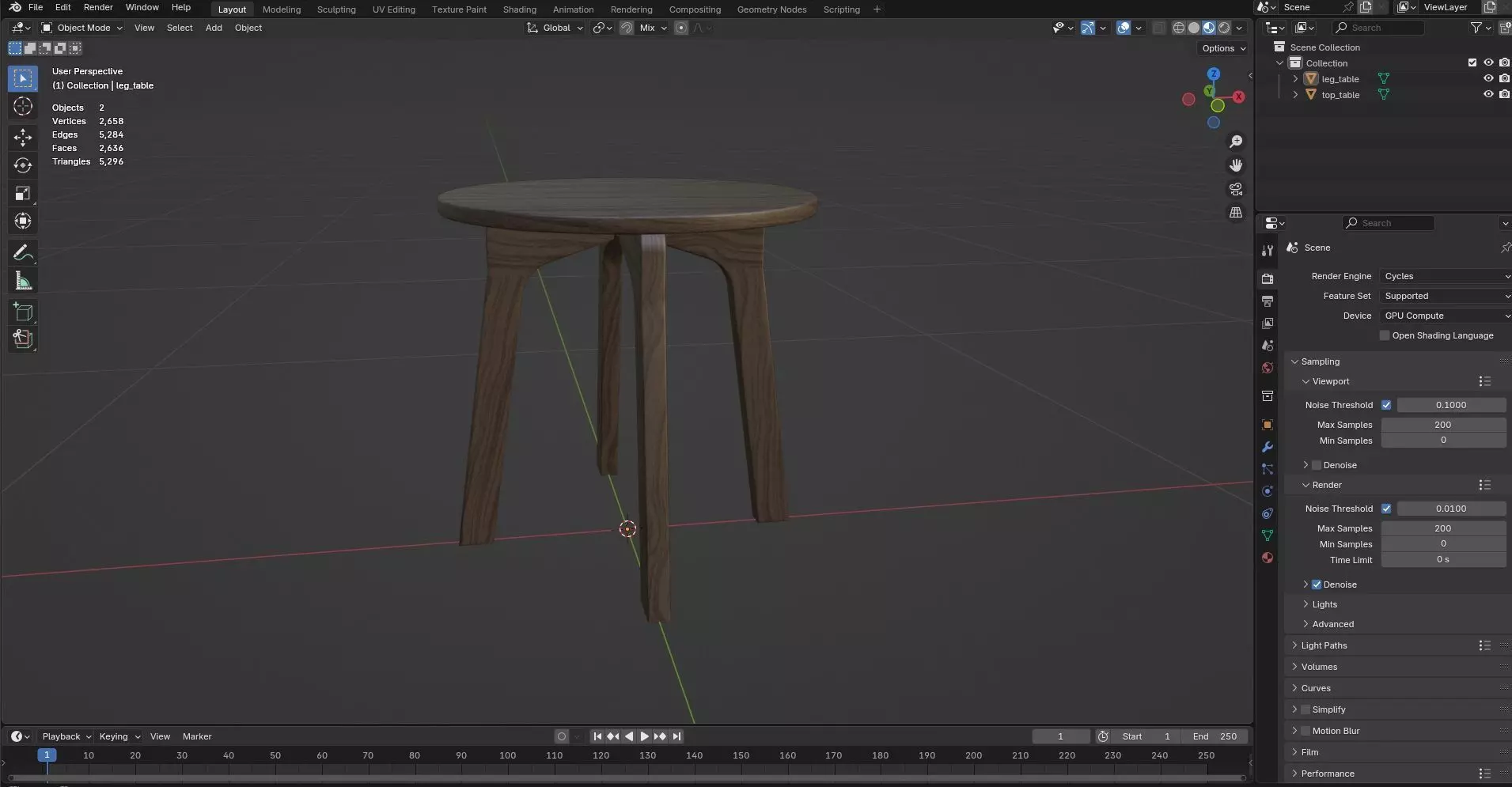Select the Add Cube tool

[x=23, y=312]
